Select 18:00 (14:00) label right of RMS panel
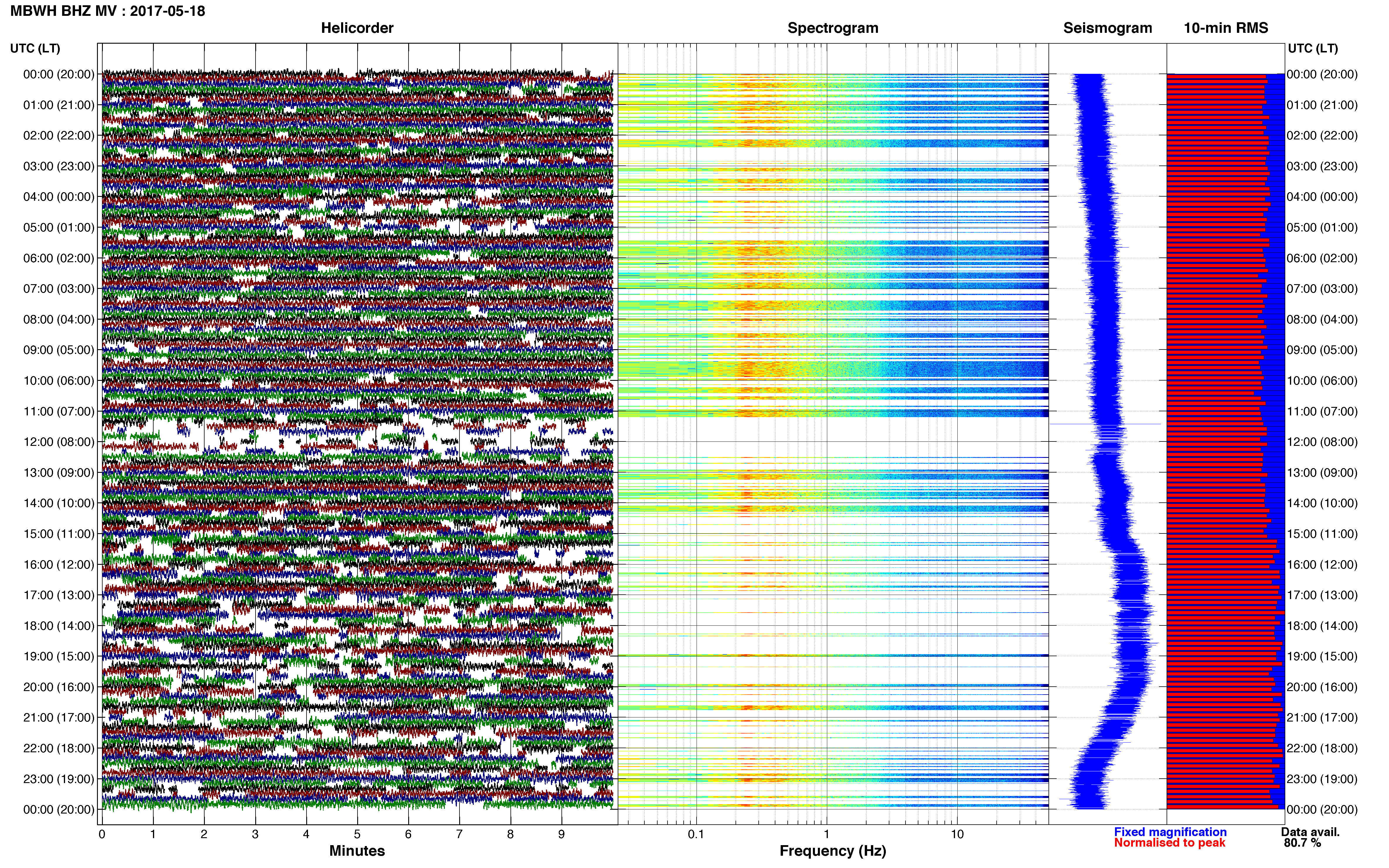Image resolution: width=1389 pixels, height=868 pixels. 1322,626
